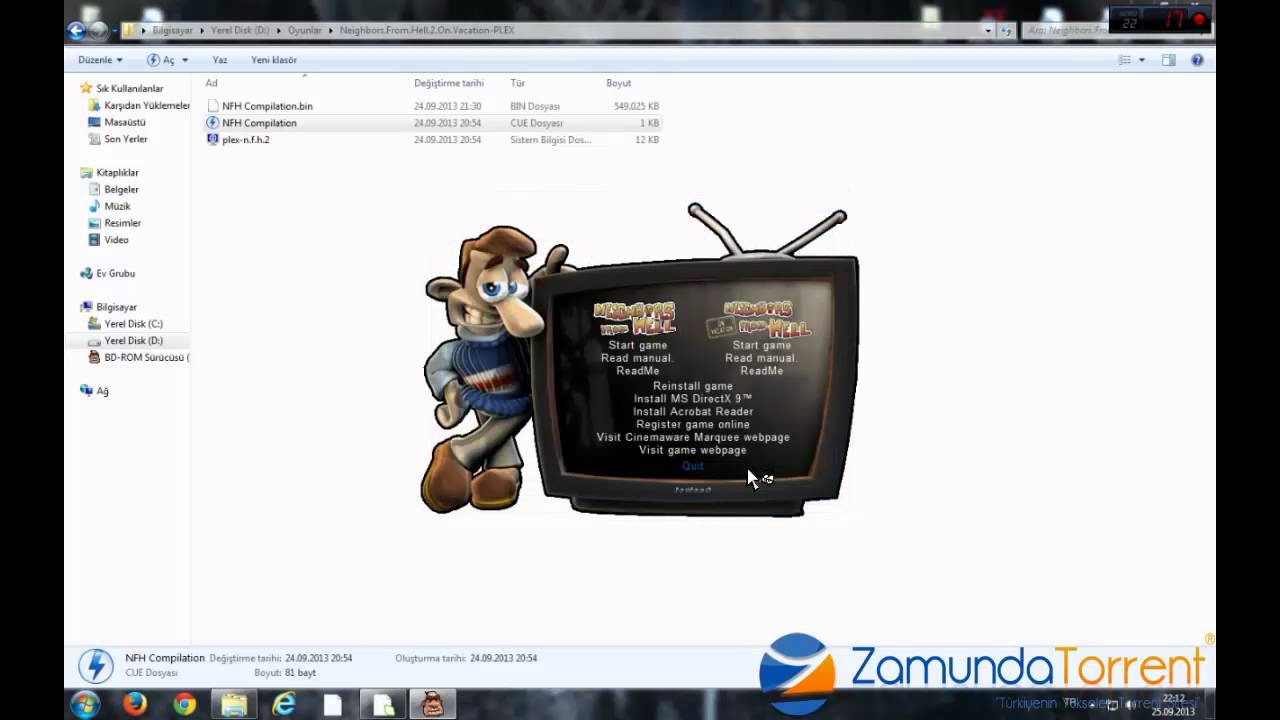Select Ağ in the navigation pane
Screen dimensions: 1280x720
click(x=102, y=391)
